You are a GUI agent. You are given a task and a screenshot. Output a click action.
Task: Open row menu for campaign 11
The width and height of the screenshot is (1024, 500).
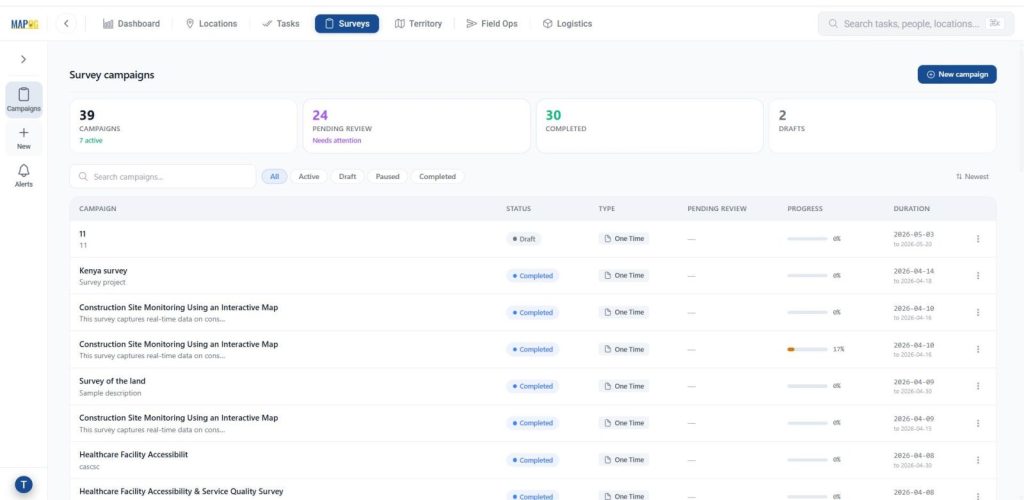coord(978,239)
